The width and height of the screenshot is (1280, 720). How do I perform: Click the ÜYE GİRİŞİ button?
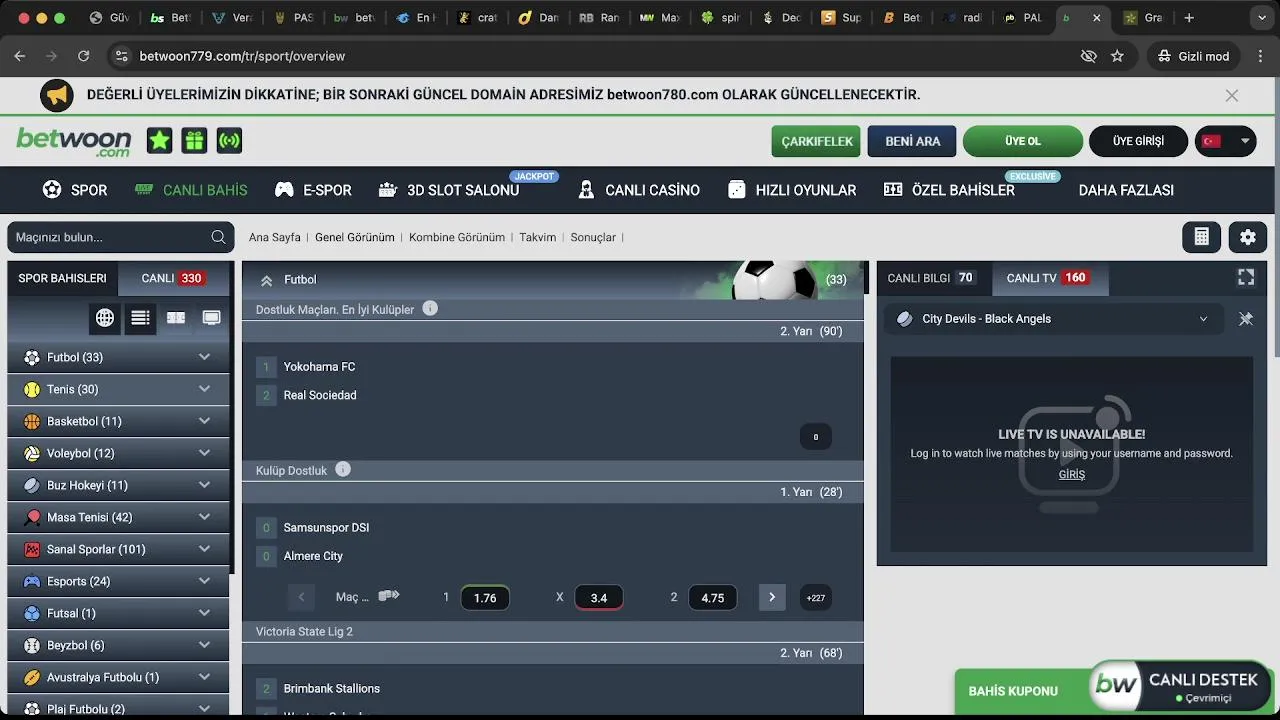click(1138, 141)
